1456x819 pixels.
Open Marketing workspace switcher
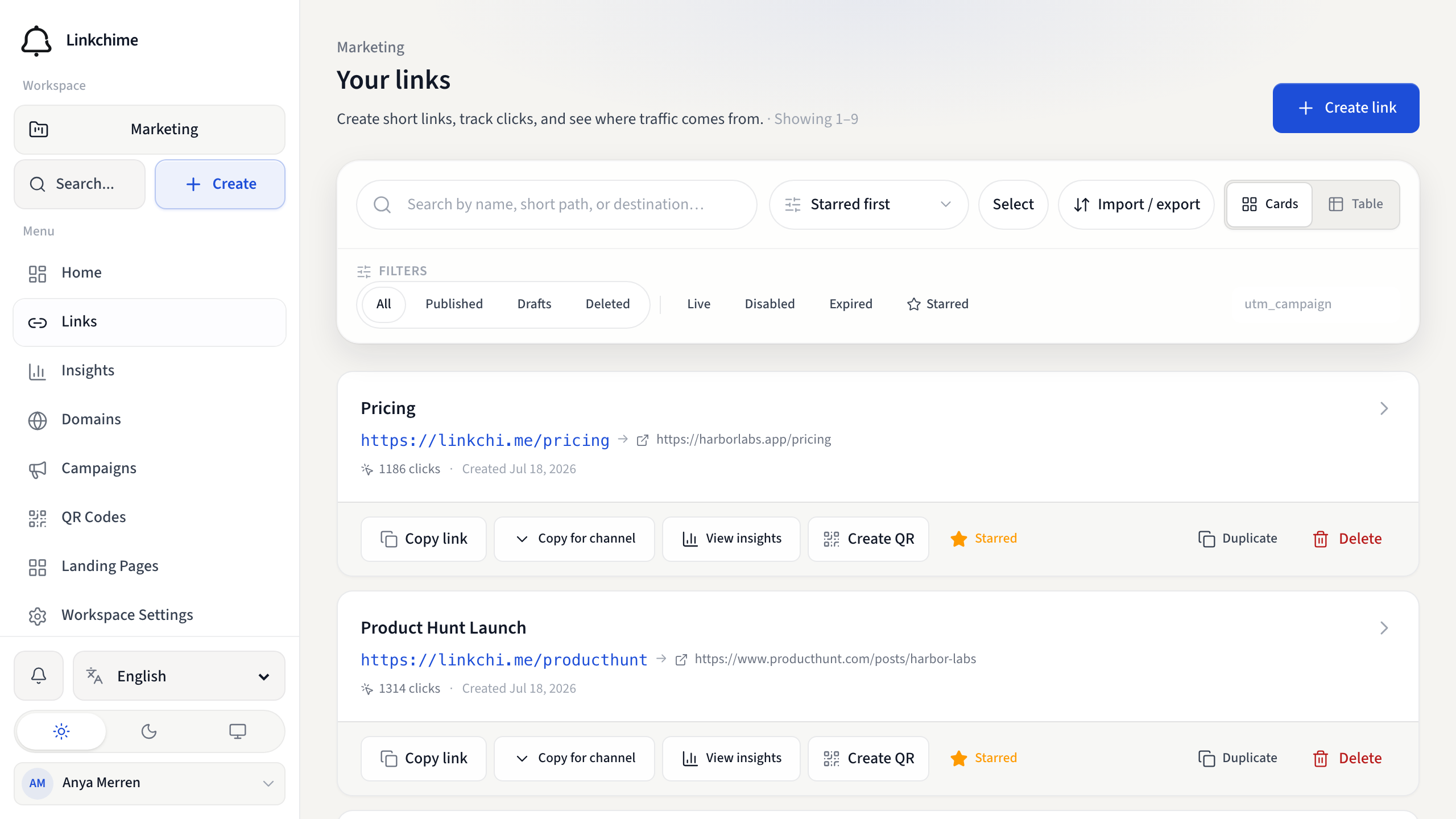pyautogui.click(x=150, y=130)
